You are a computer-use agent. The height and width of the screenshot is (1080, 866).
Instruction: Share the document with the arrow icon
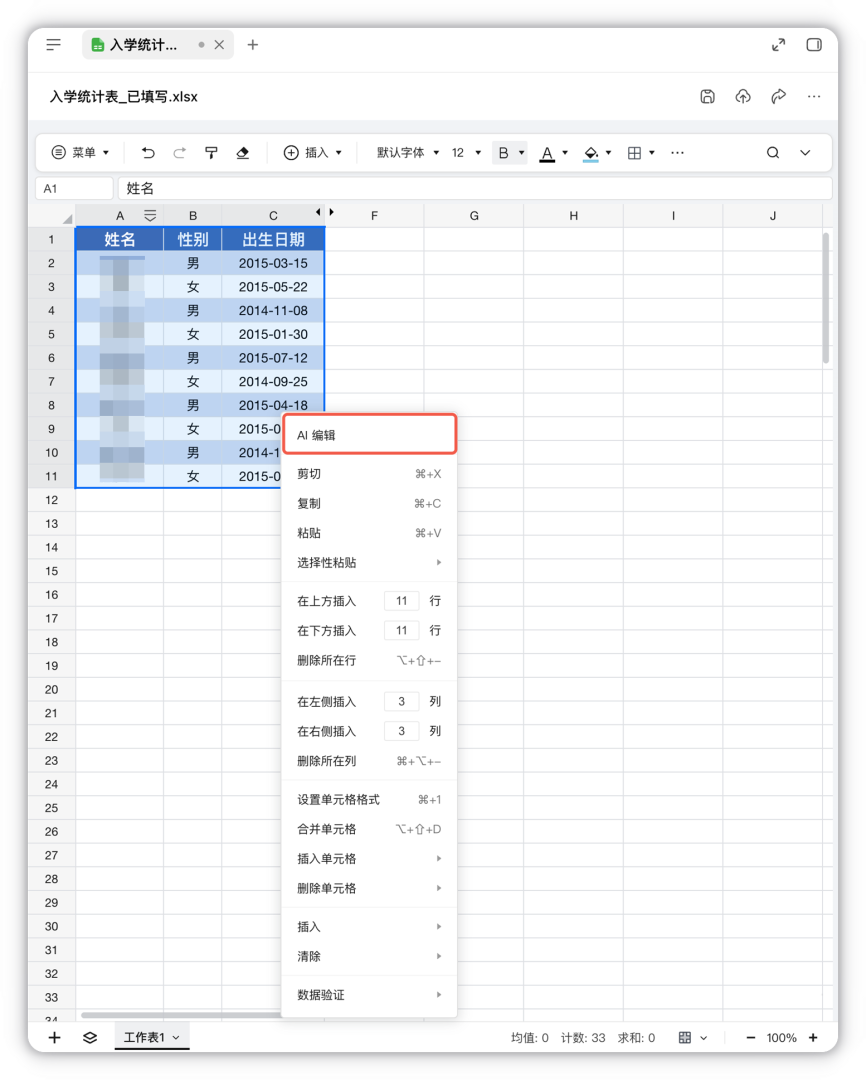point(779,96)
